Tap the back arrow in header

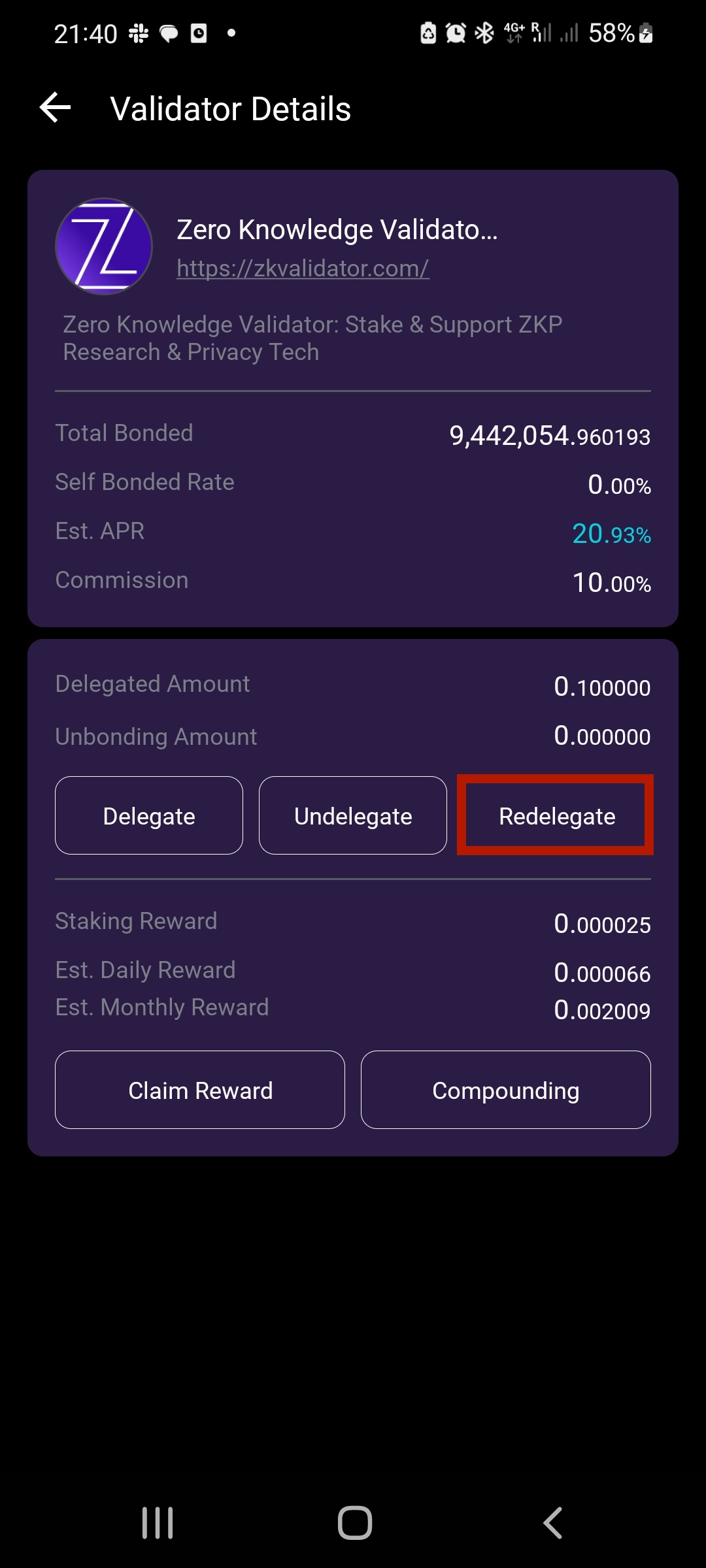(56, 108)
